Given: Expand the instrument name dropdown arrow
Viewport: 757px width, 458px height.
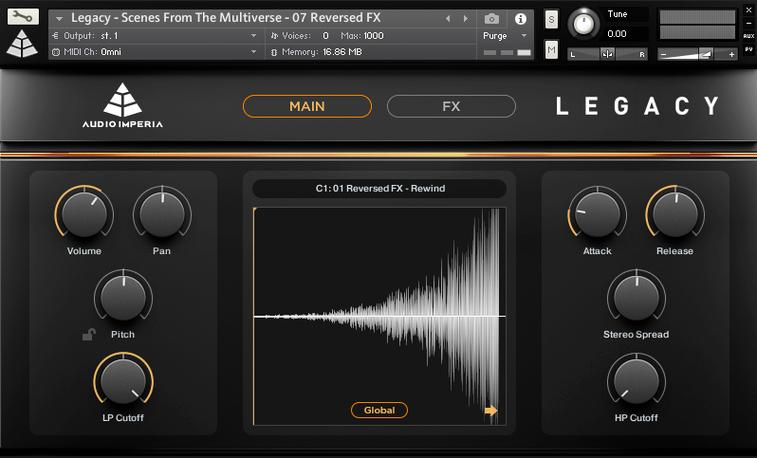Looking at the screenshot, I should click(59, 19).
